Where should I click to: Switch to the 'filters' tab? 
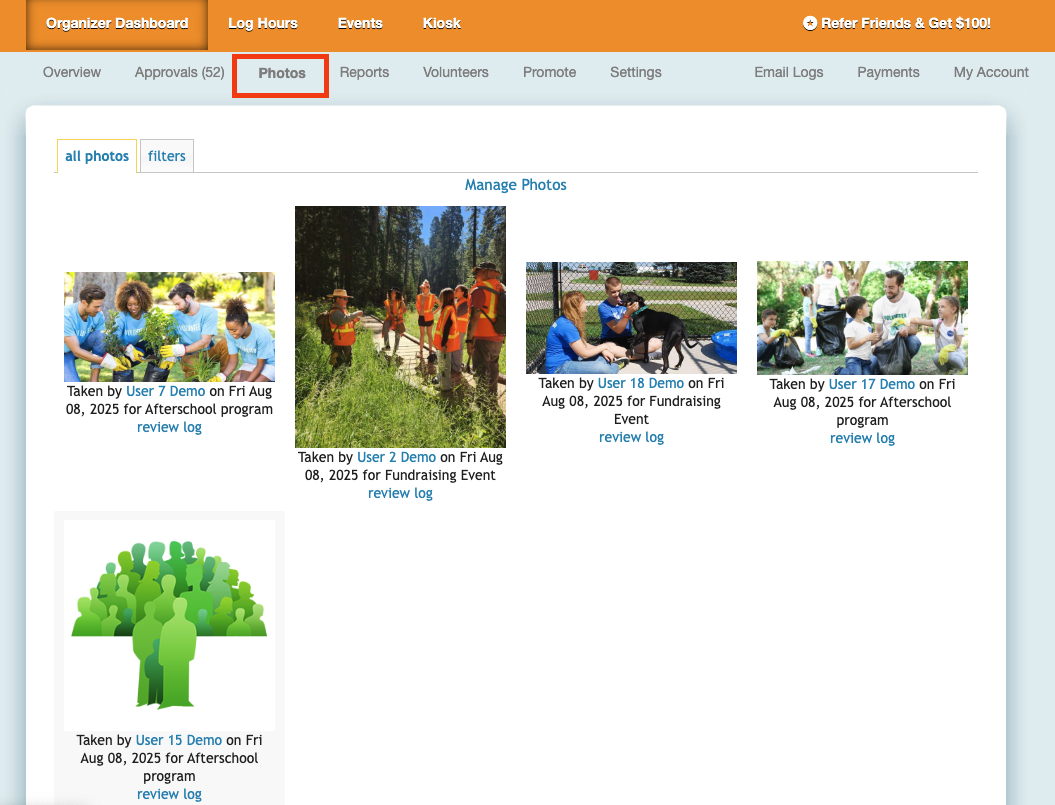pos(167,156)
